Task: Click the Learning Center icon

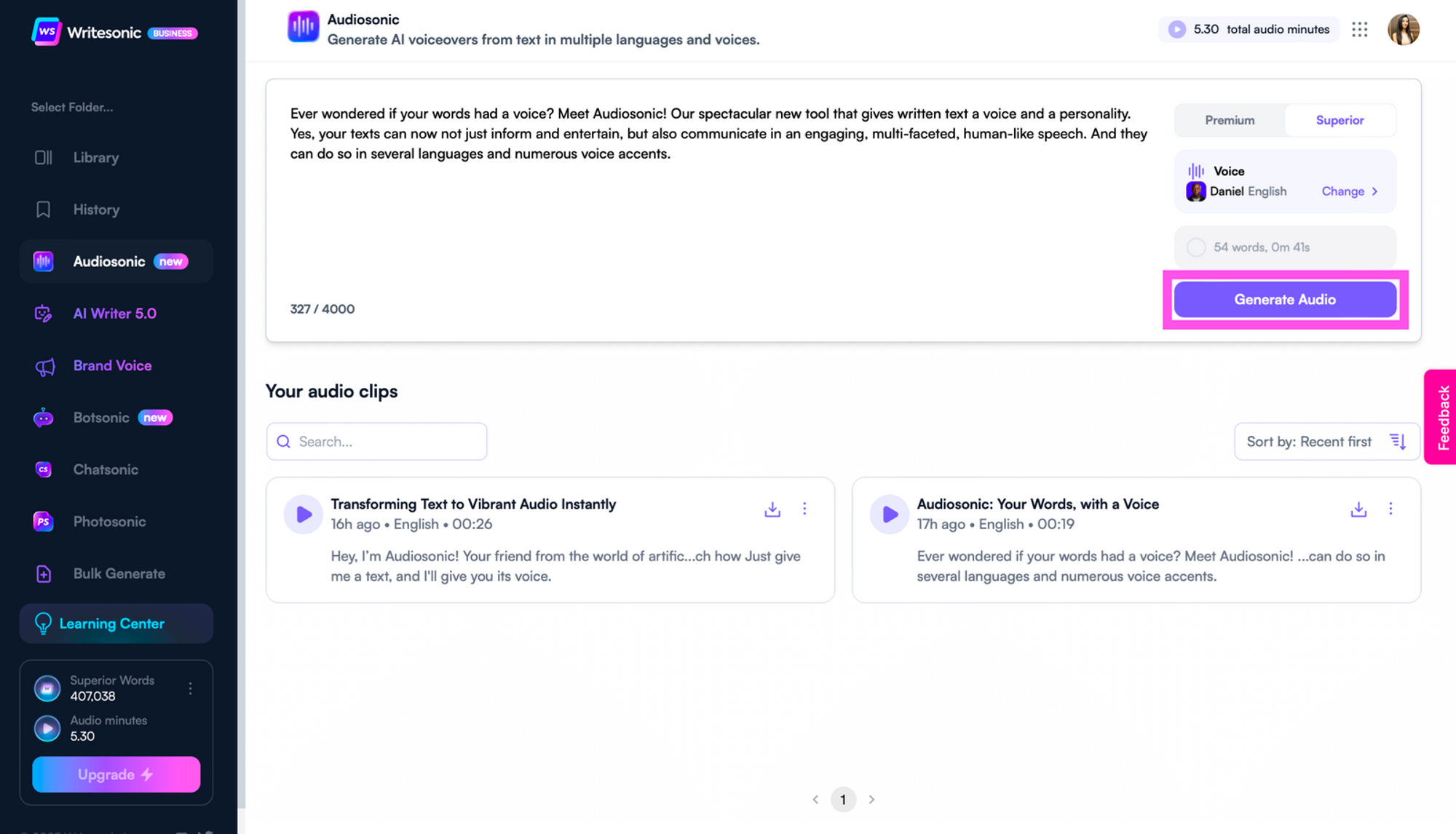Action: (42, 622)
